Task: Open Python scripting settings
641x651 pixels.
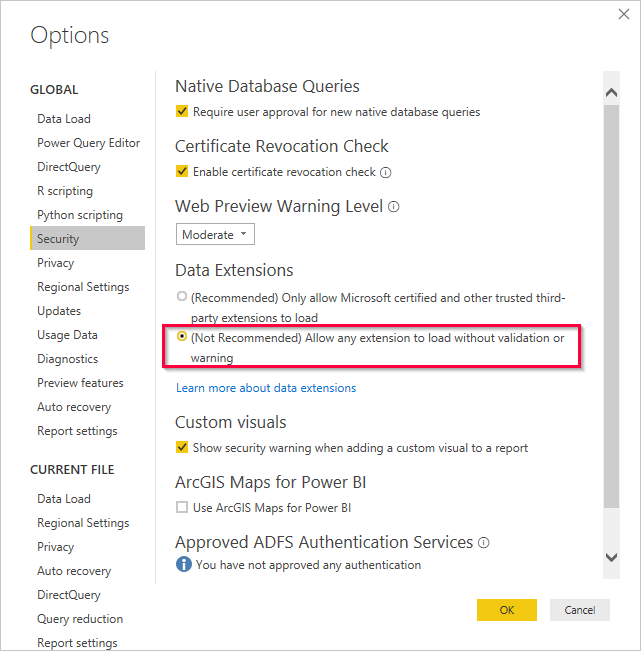Action: (80, 215)
